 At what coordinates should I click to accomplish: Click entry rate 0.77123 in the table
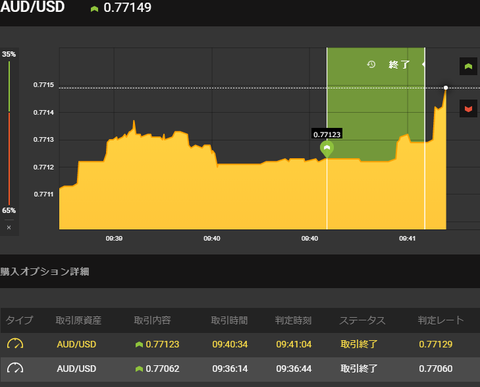point(162,344)
